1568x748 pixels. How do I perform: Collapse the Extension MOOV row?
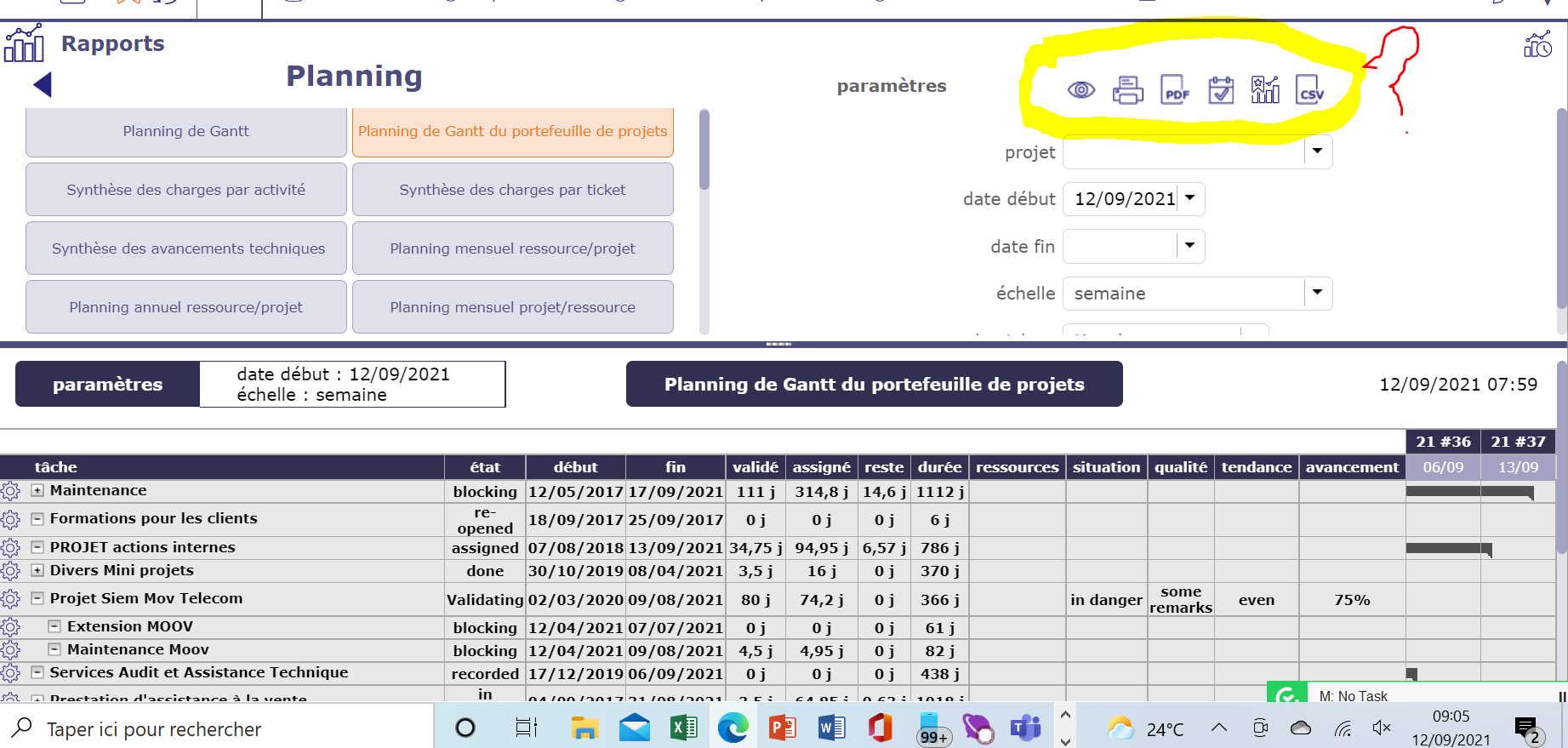pyautogui.click(x=54, y=626)
